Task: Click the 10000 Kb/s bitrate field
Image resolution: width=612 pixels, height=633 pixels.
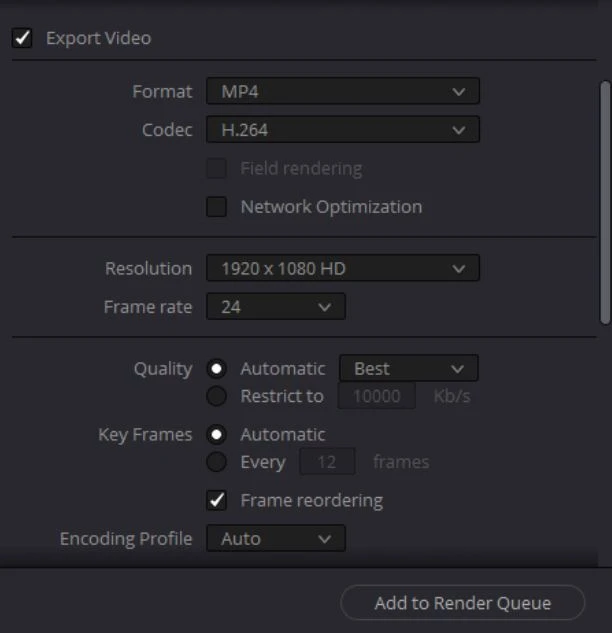Action: pyautogui.click(x=377, y=396)
